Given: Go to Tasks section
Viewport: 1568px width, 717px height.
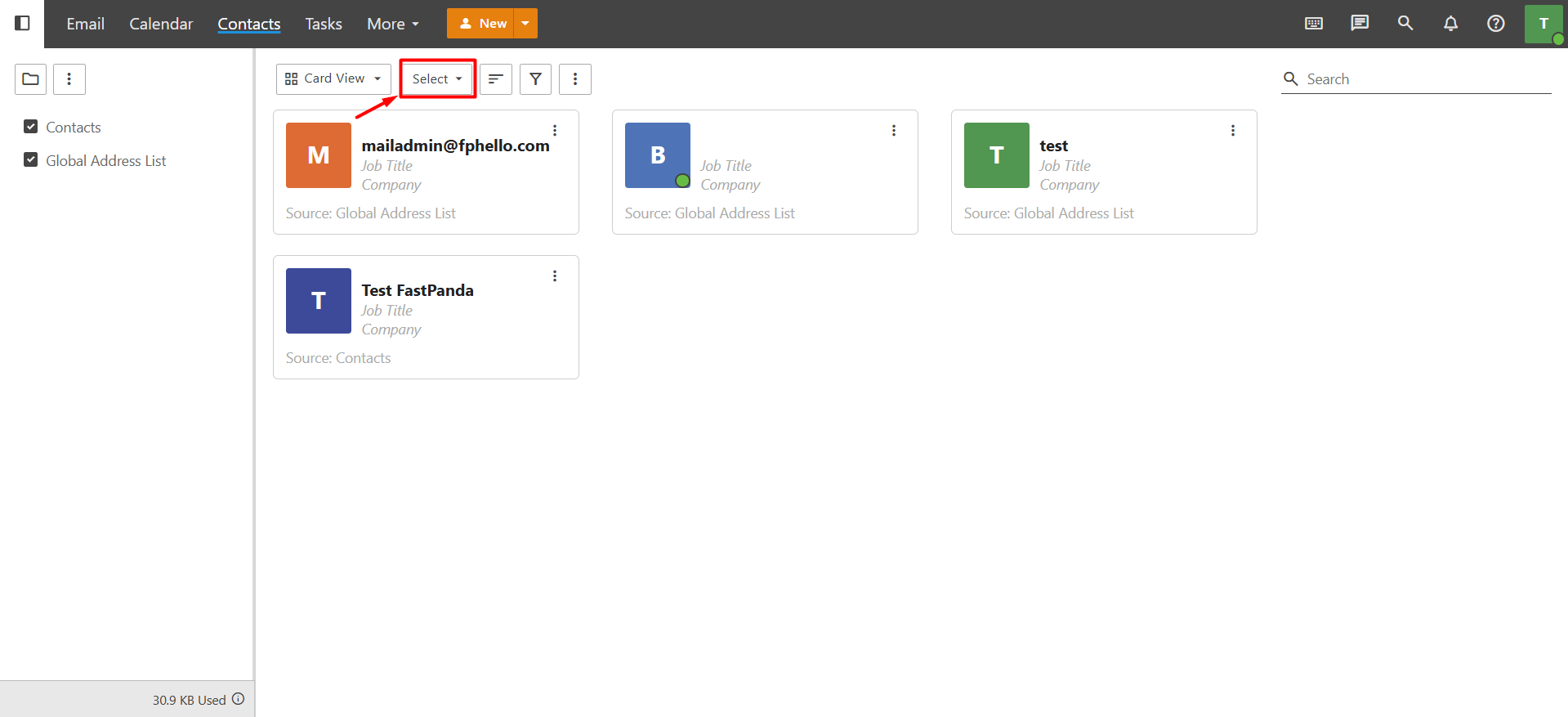Looking at the screenshot, I should pyautogui.click(x=324, y=24).
